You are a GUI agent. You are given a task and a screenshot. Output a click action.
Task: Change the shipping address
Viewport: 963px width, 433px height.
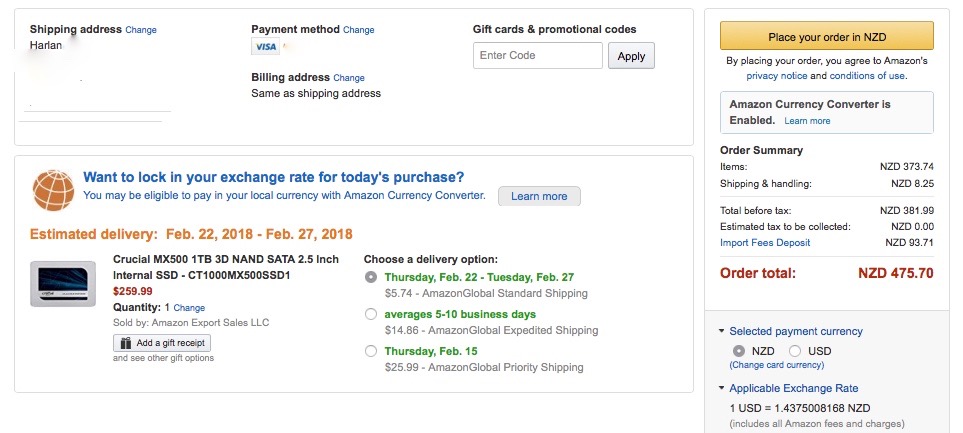(x=141, y=30)
